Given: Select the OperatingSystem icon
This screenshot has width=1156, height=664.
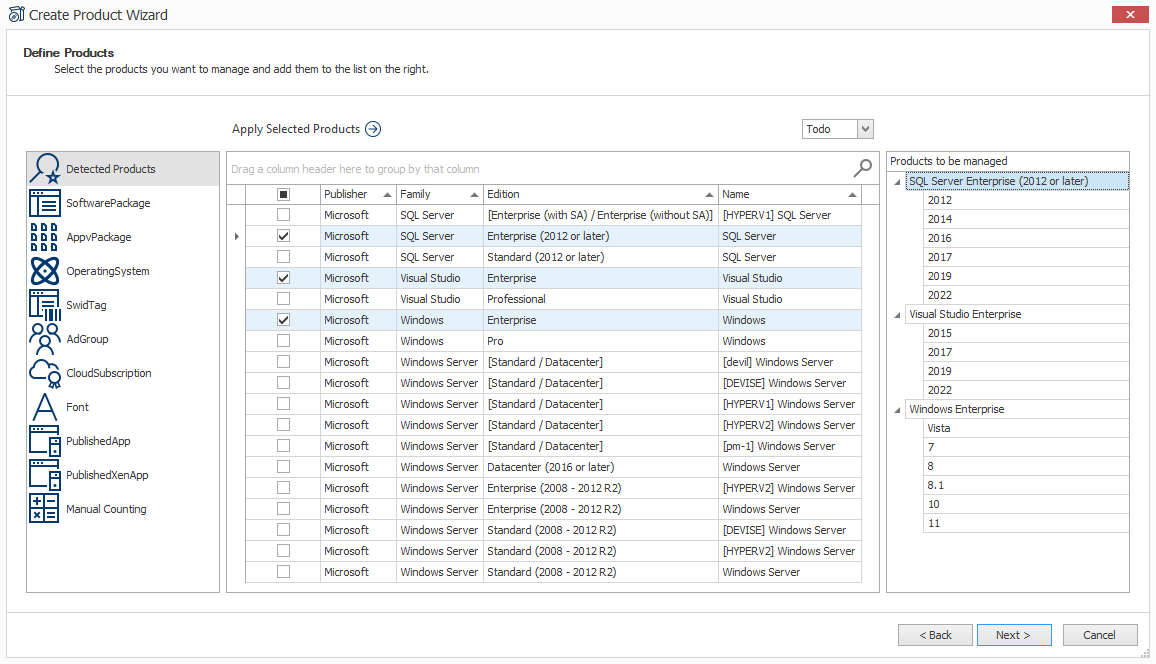Looking at the screenshot, I should pos(45,270).
